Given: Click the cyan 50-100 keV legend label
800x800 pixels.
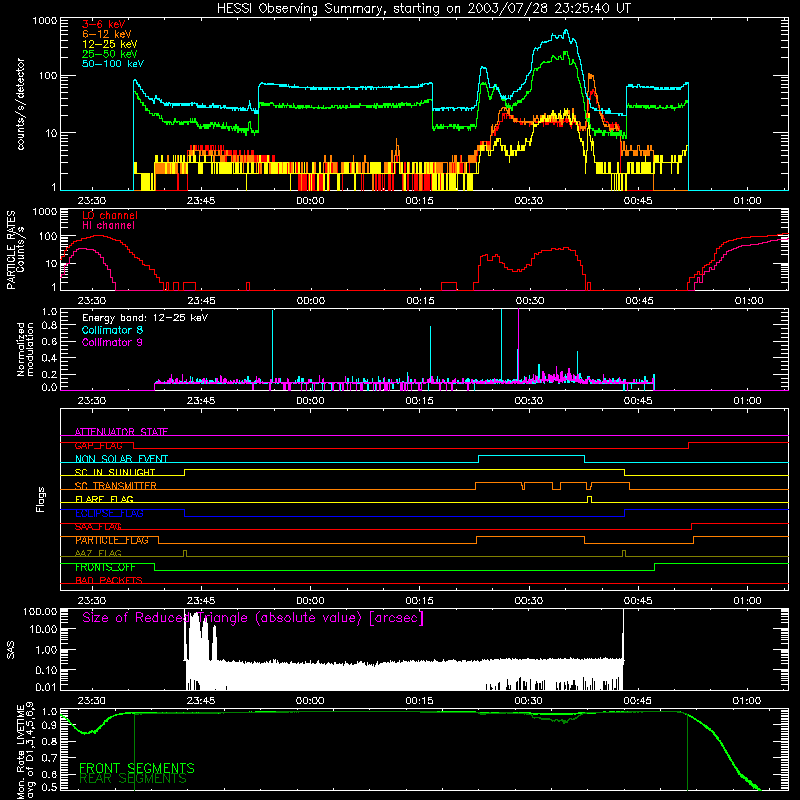Looking at the screenshot, I should click(x=113, y=64).
